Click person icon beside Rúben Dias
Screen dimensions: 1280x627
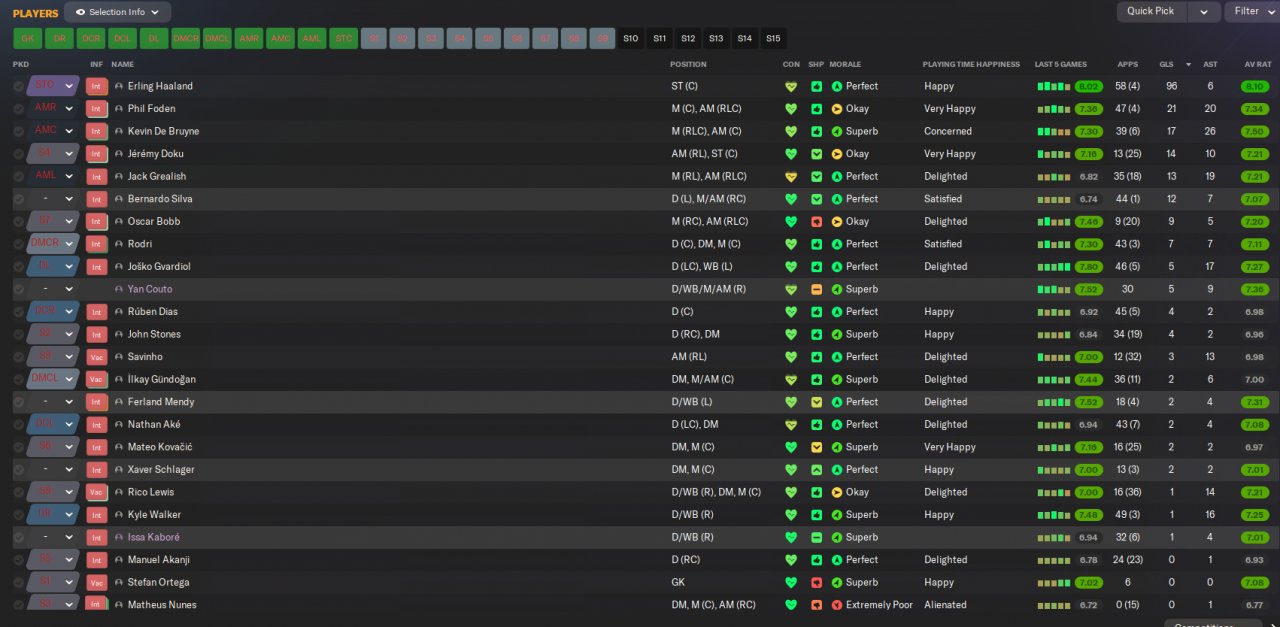pos(119,312)
